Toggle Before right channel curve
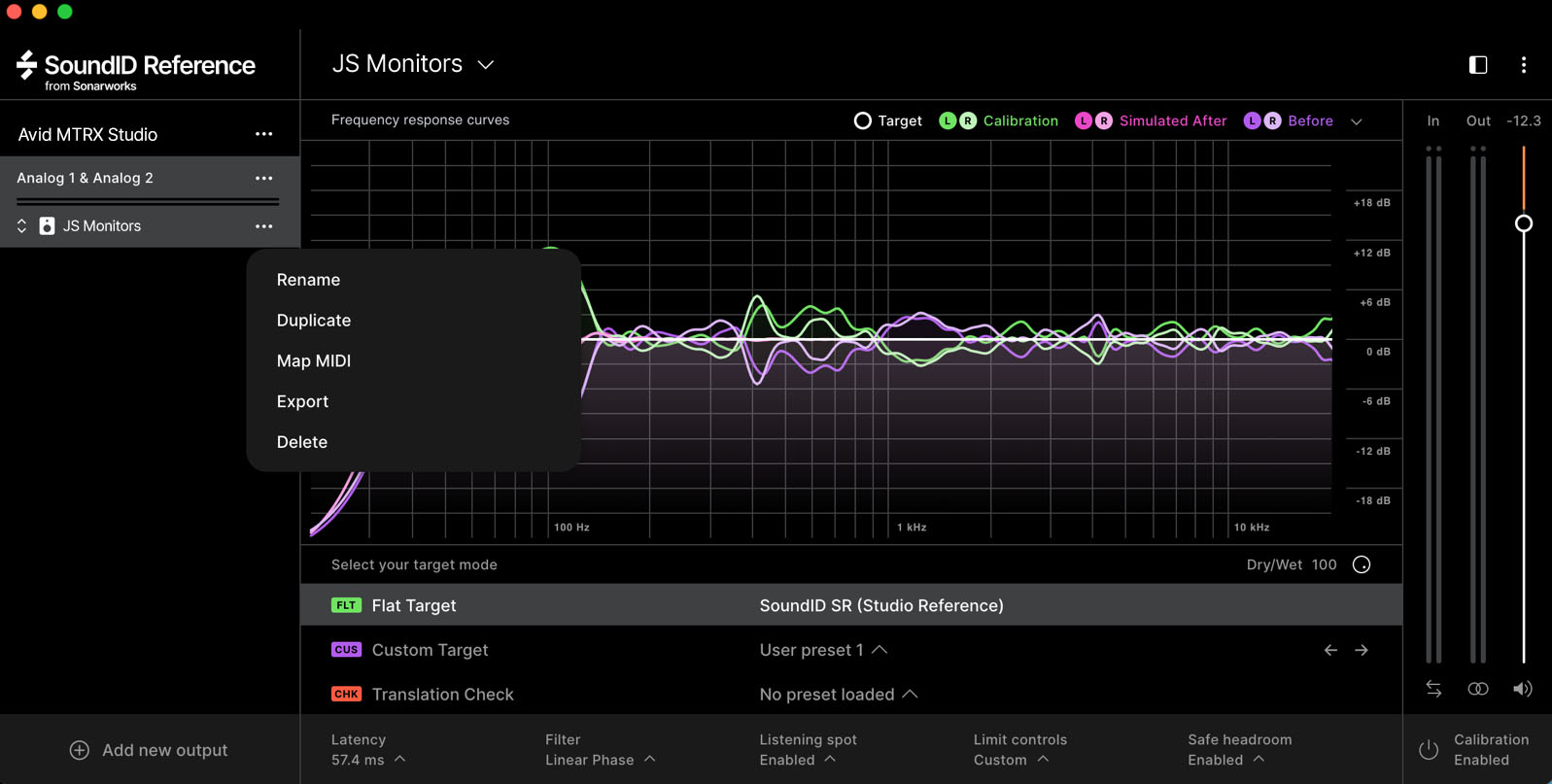This screenshot has width=1552, height=784. pos(1272,120)
